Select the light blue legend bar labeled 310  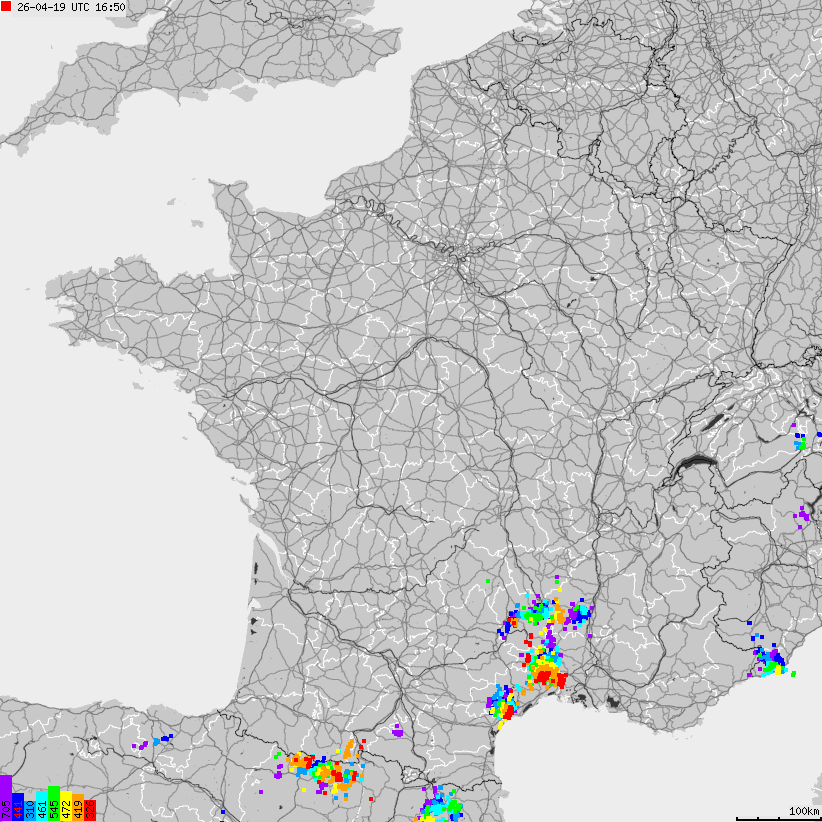(31, 808)
